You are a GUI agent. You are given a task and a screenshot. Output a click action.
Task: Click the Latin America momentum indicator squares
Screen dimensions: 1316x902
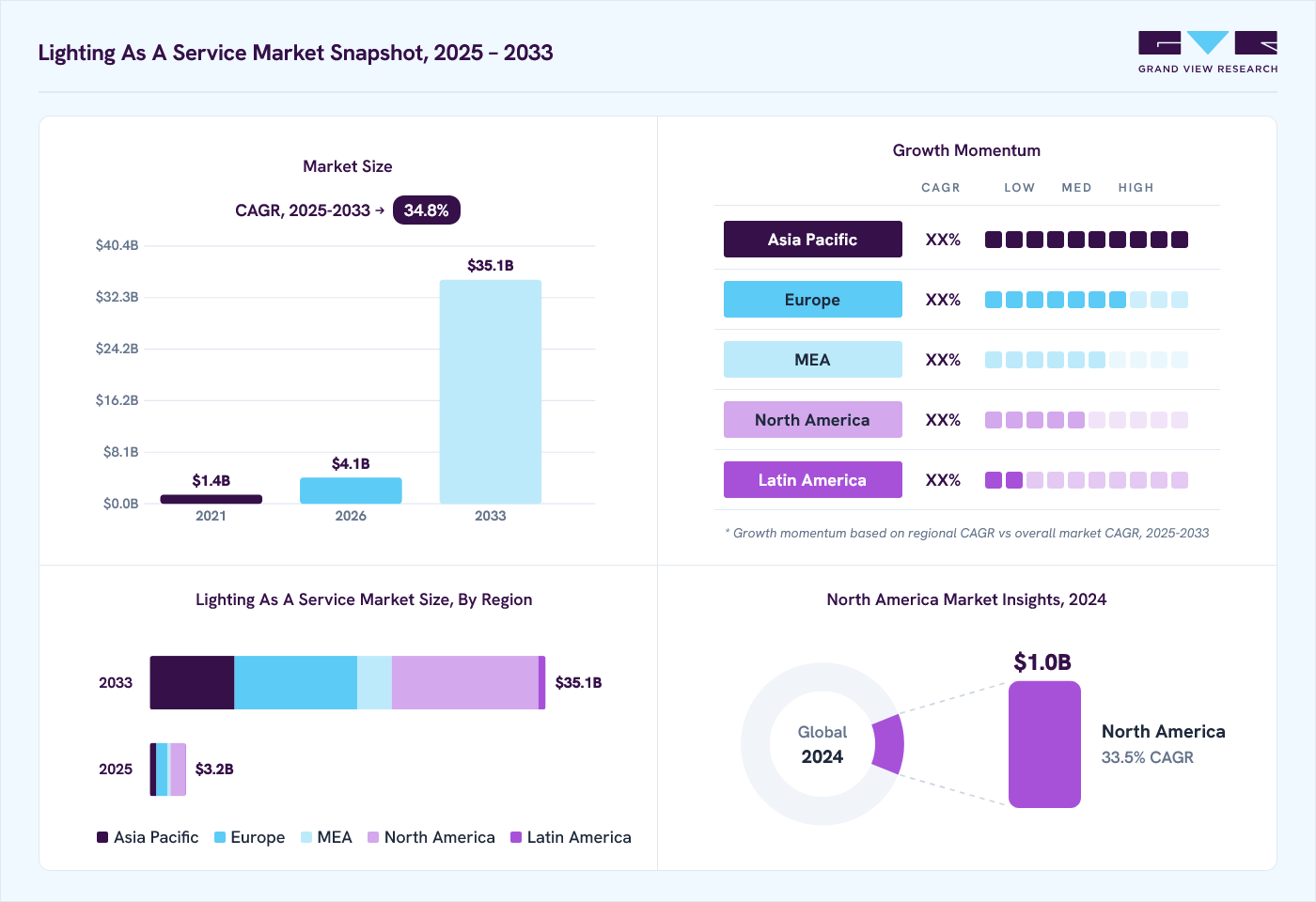1087,480
